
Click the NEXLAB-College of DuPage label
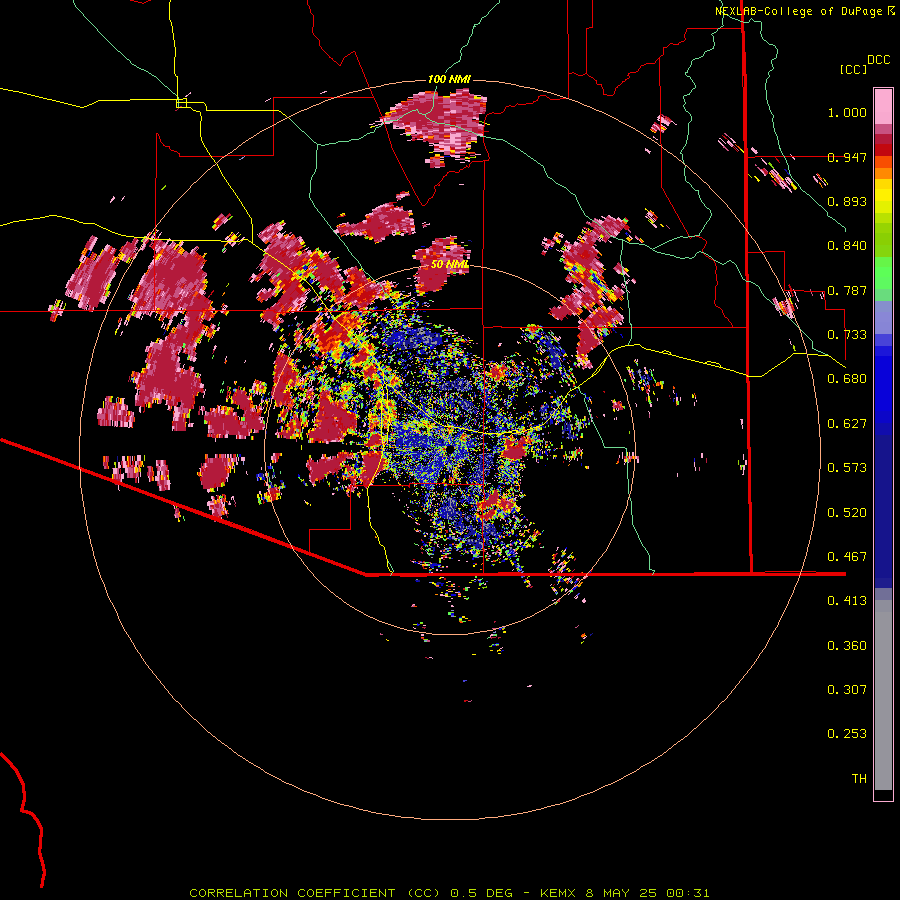pyautogui.click(x=798, y=11)
